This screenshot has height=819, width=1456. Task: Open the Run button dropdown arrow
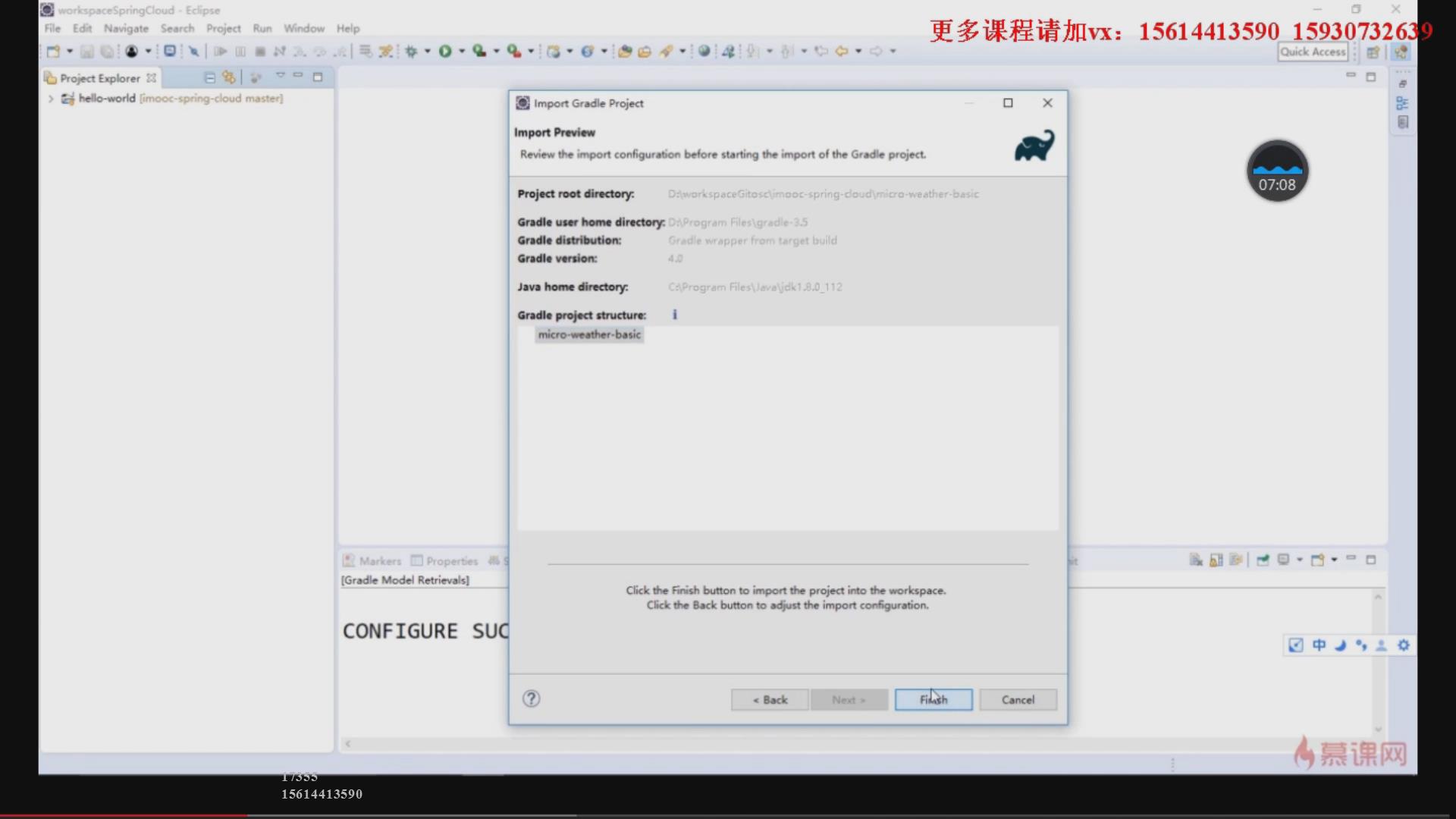click(462, 52)
